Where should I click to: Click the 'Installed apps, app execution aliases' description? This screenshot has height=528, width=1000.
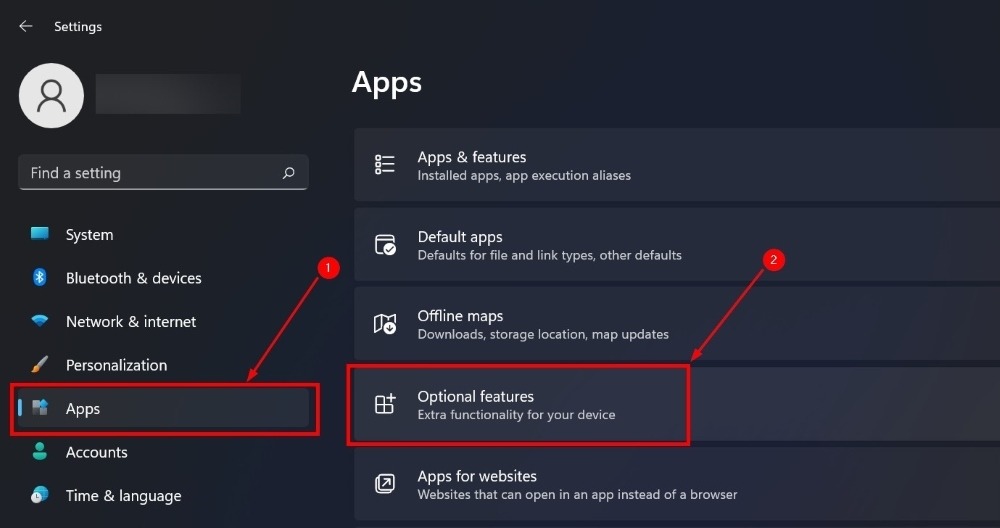(x=524, y=175)
